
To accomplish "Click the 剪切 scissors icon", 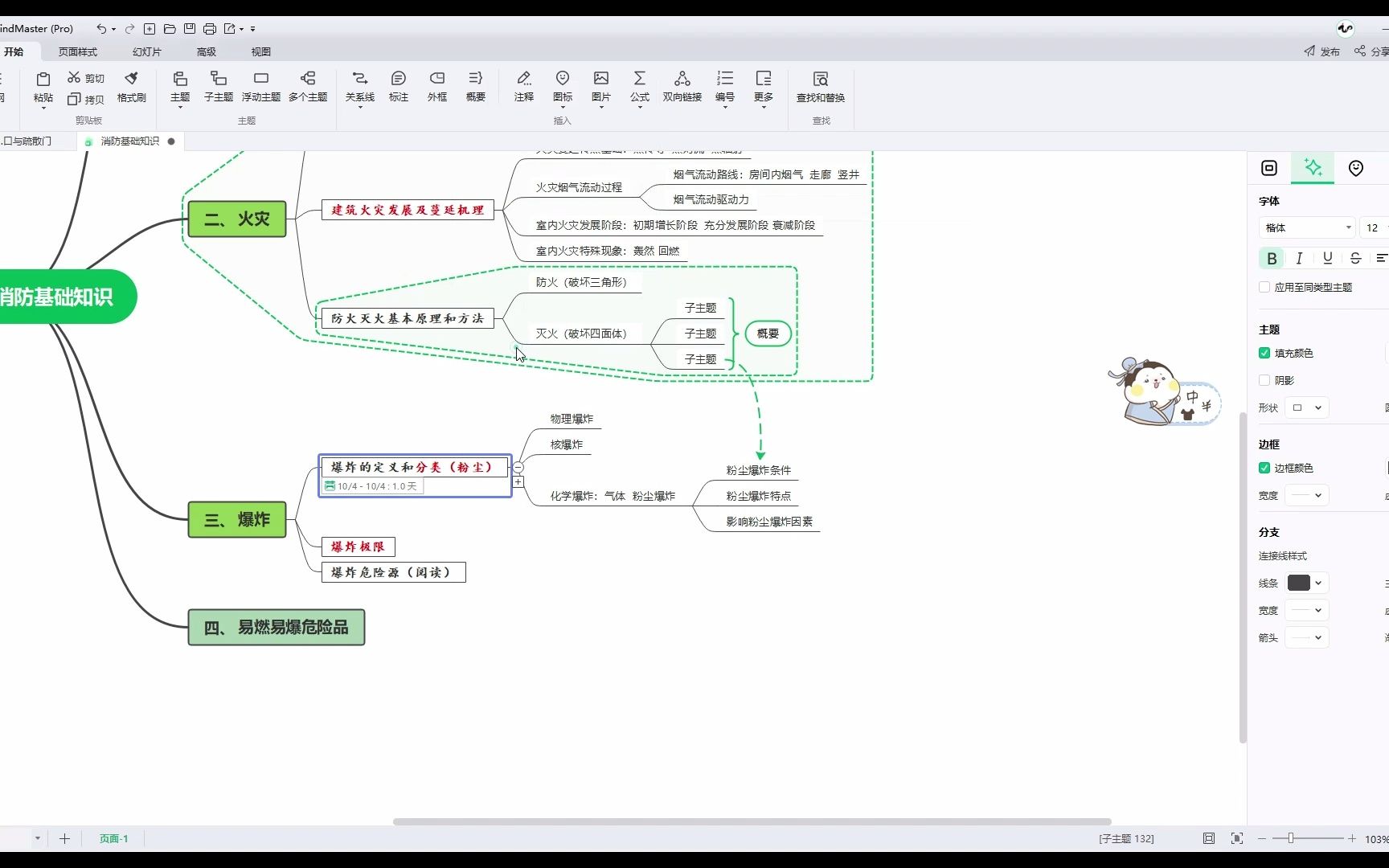I will tap(74, 77).
